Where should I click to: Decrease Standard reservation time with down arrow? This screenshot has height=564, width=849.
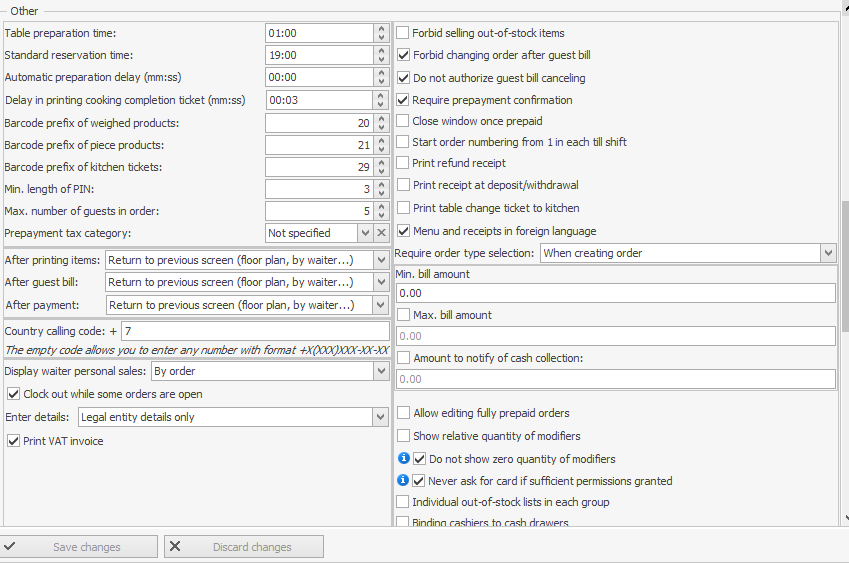(381, 60)
